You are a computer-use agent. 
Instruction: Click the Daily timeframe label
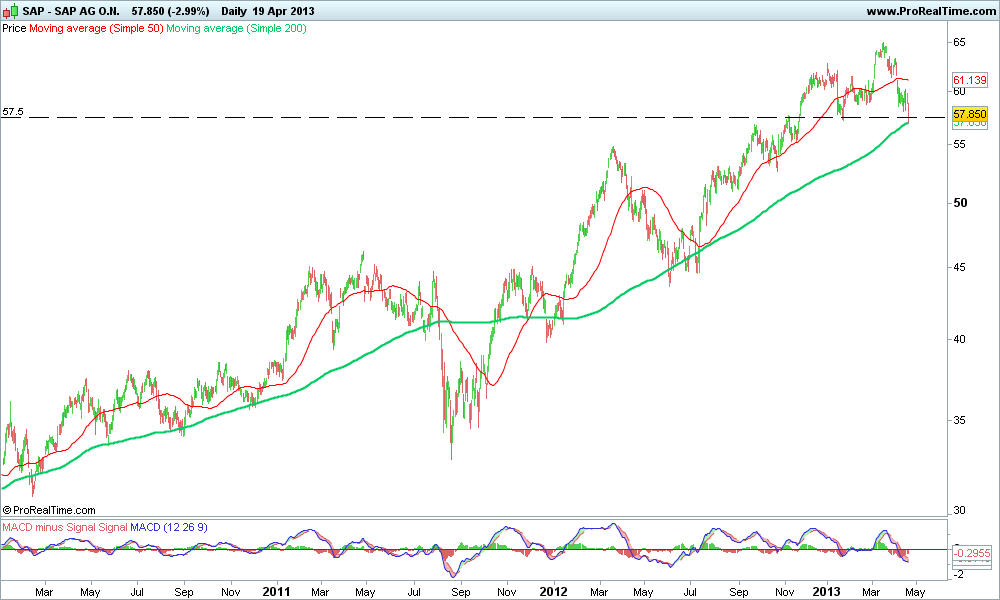[234, 11]
